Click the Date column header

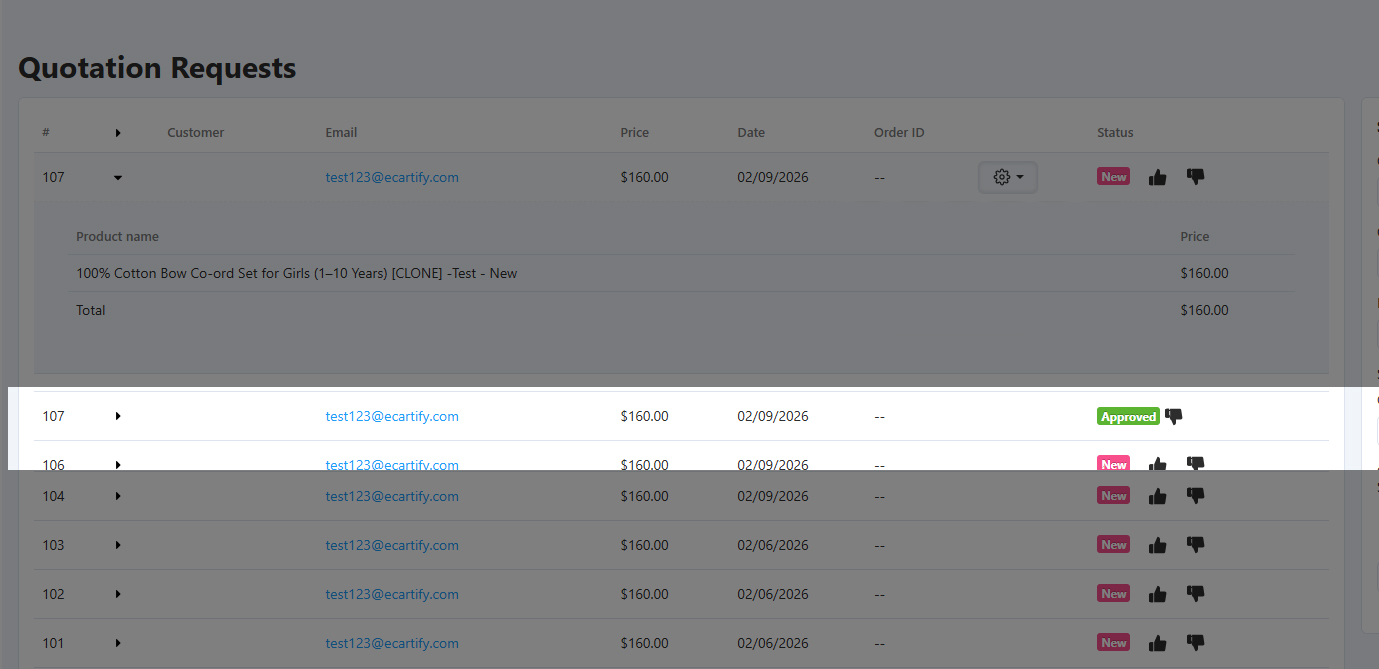coord(751,133)
